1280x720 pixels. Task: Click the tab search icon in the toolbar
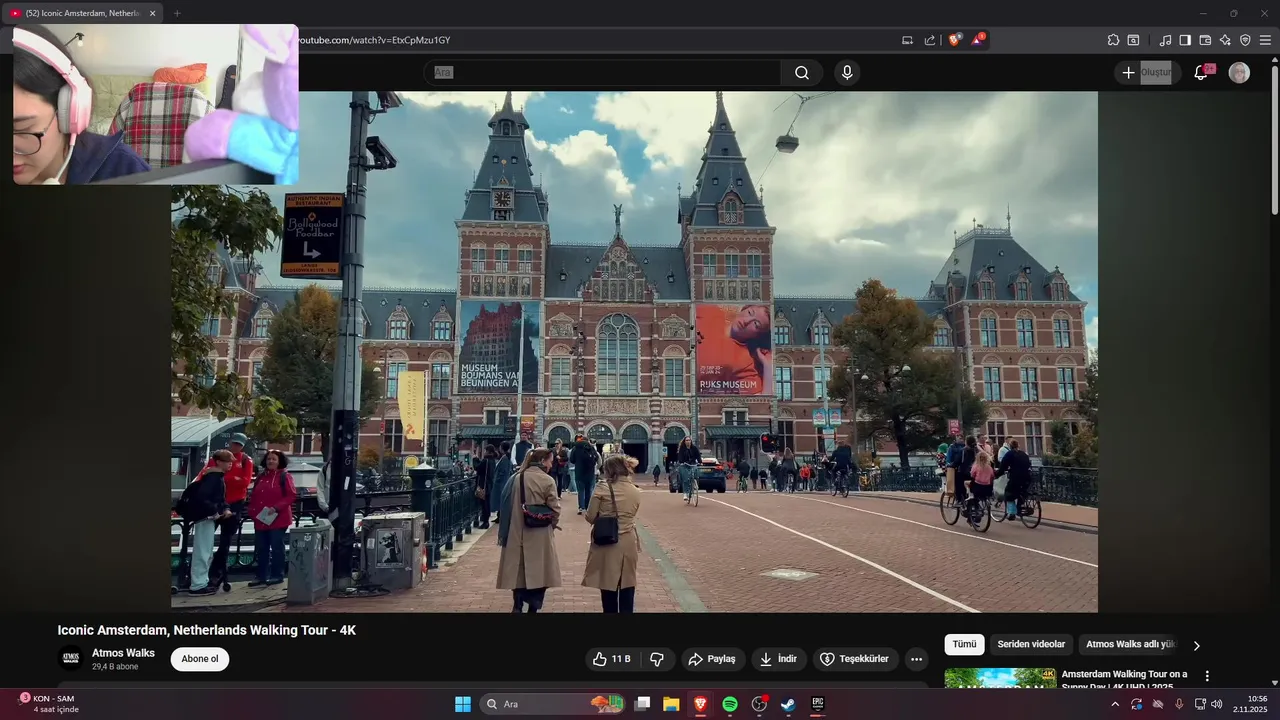pos(1133,40)
